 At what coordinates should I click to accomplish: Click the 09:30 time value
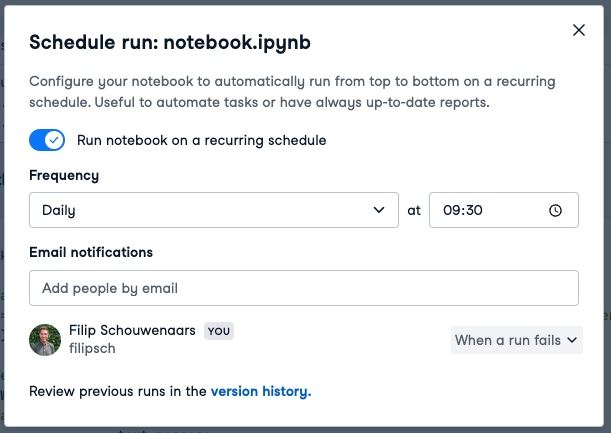(x=463, y=210)
